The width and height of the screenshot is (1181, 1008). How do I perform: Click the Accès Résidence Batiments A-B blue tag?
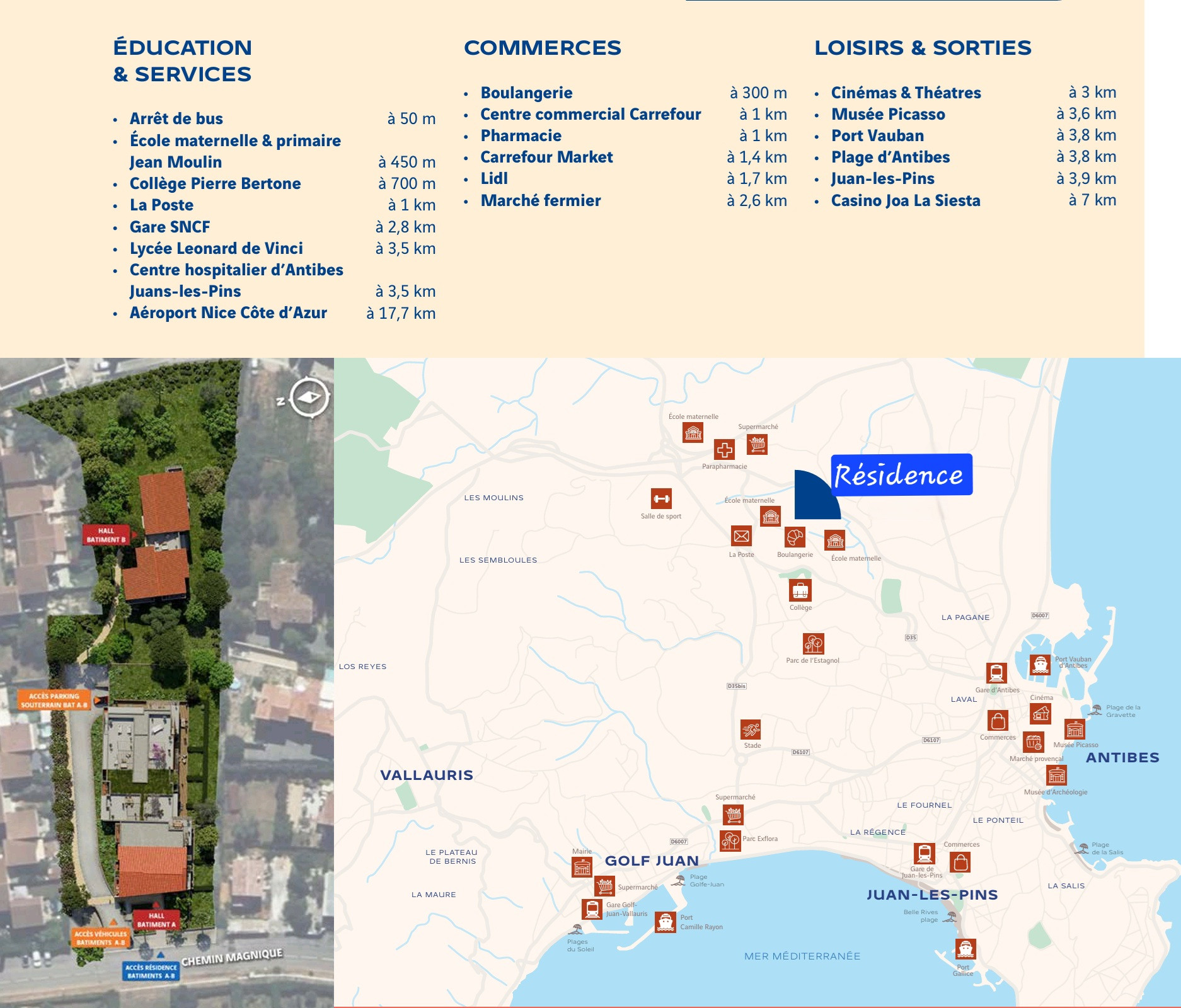151,971
